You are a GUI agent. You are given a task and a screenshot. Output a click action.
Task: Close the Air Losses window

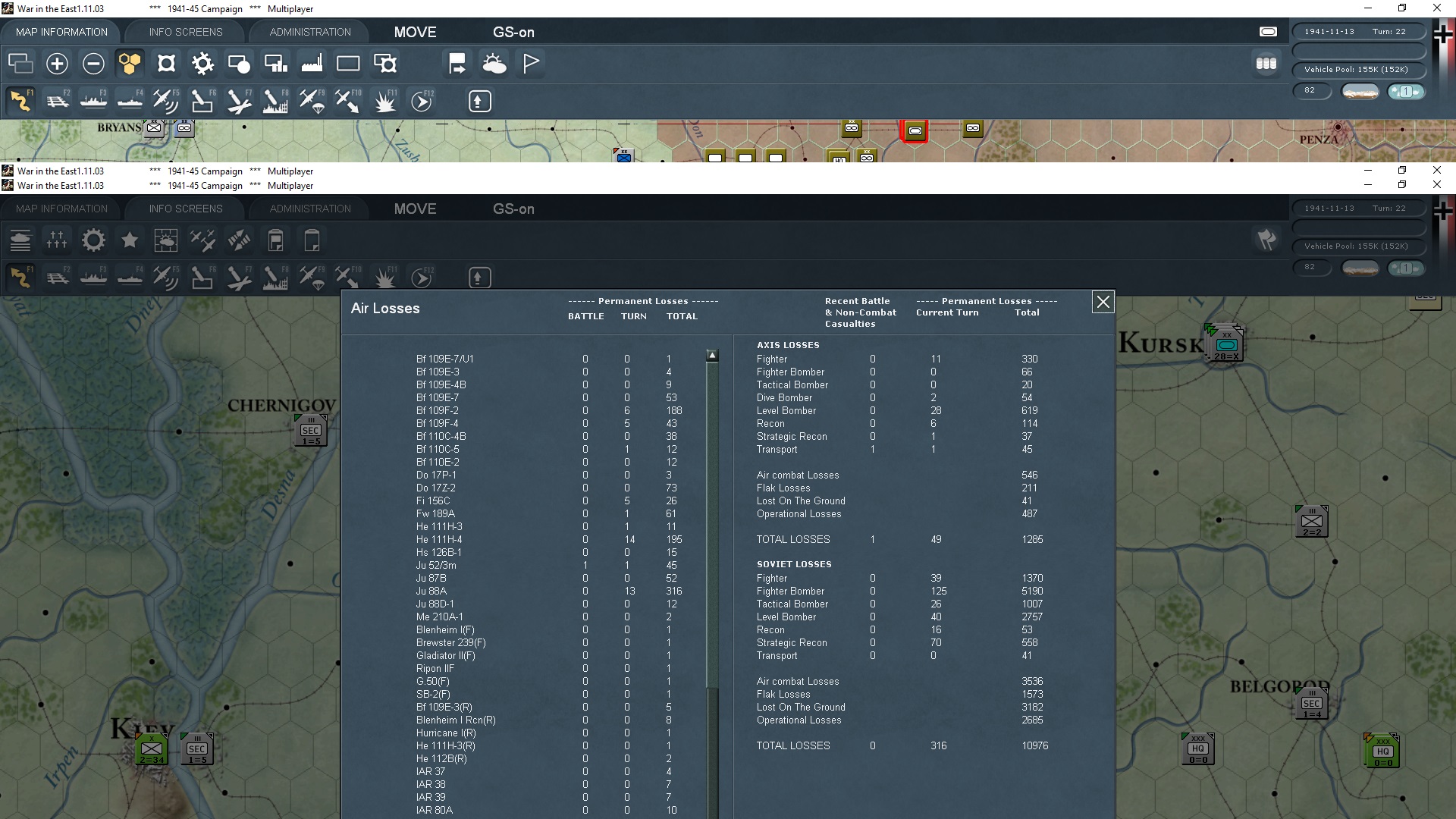pyautogui.click(x=1103, y=303)
